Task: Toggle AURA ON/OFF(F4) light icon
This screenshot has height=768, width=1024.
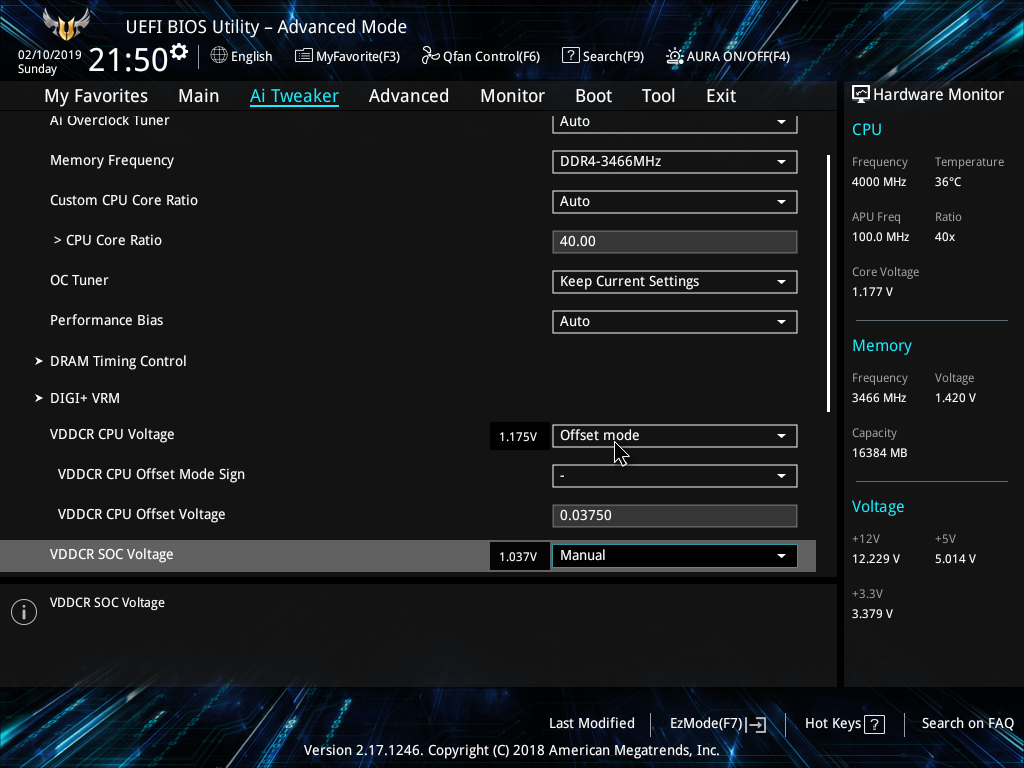Action: pyautogui.click(x=675, y=56)
